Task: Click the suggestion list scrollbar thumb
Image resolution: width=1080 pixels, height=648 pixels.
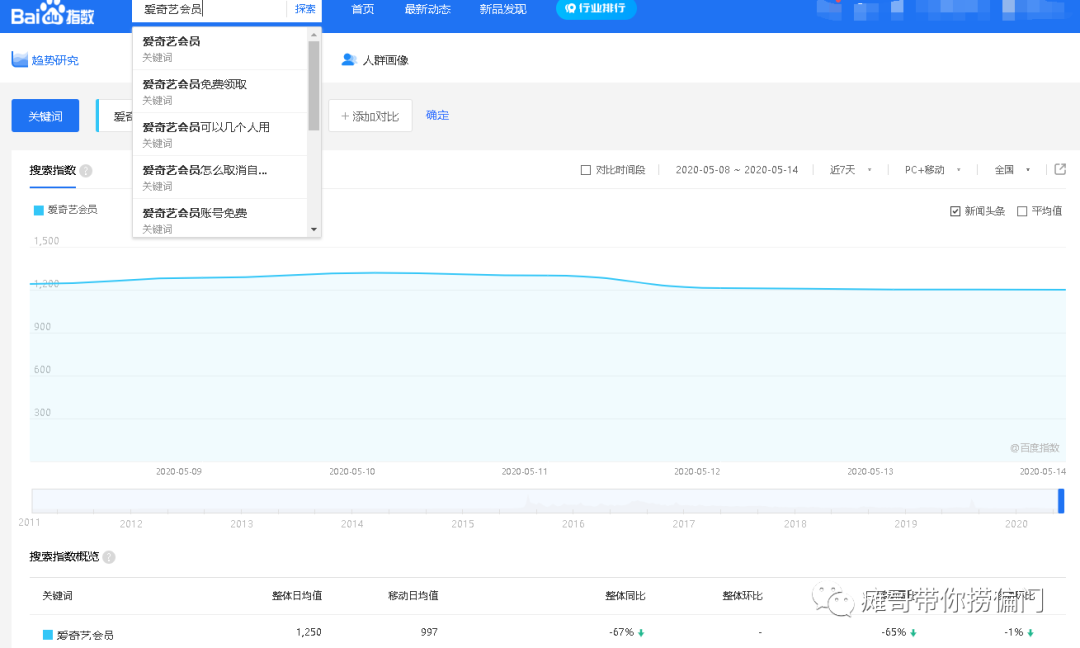Action: (x=314, y=85)
